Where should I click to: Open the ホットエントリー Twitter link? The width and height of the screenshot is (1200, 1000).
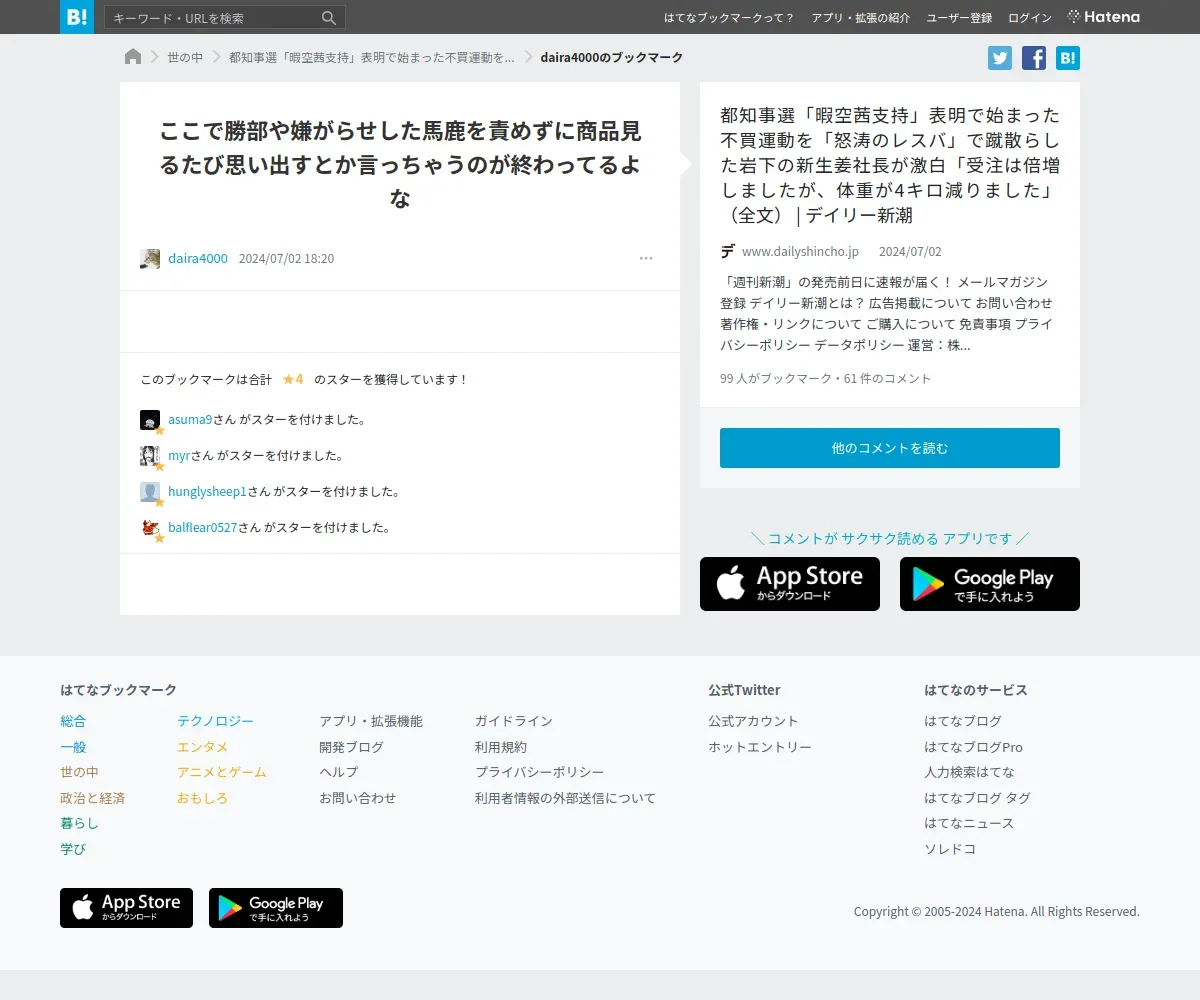point(760,747)
